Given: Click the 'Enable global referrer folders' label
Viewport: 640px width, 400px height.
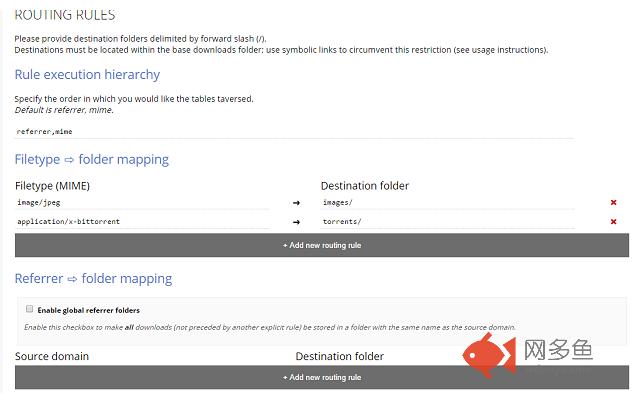Looking at the screenshot, I should (88, 311).
